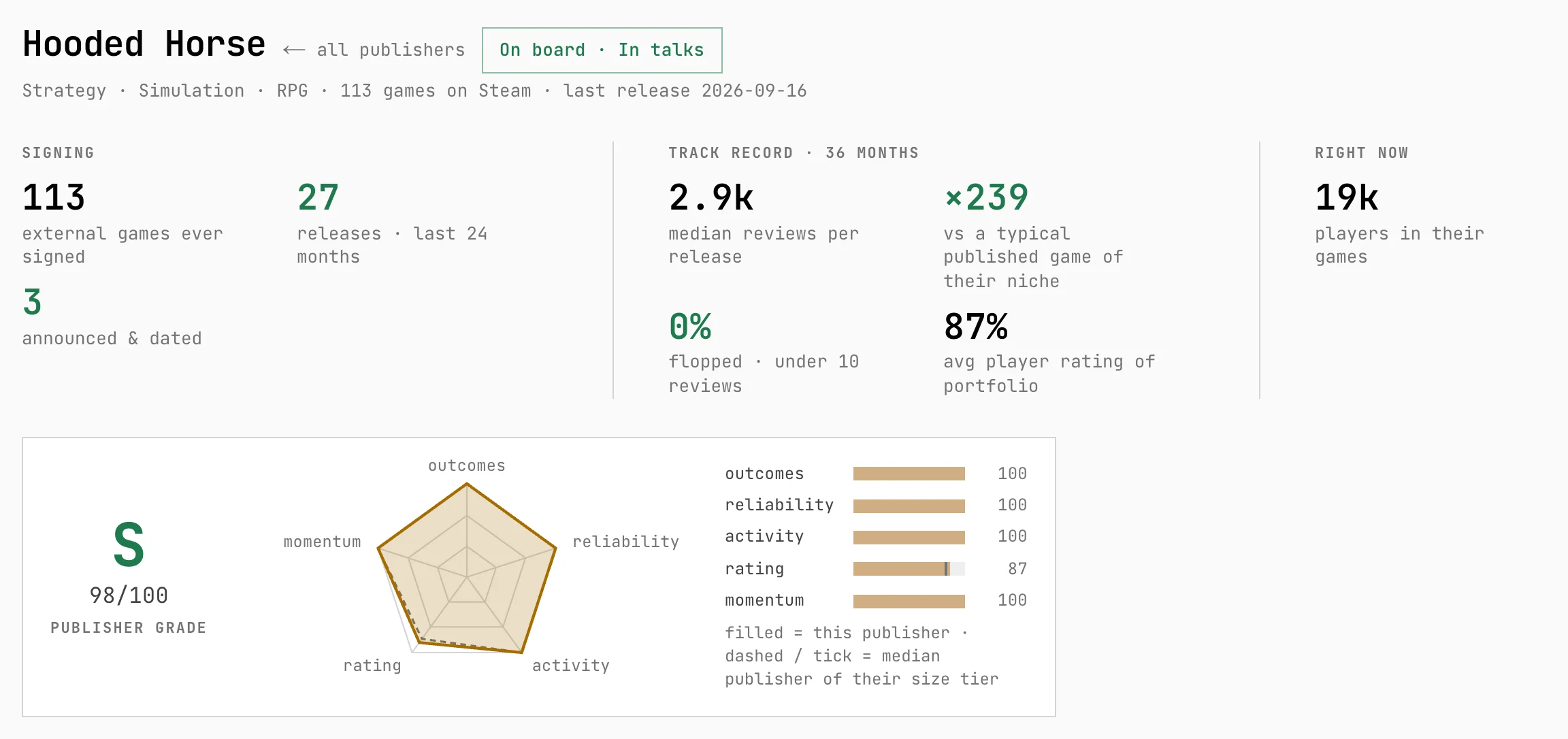
Task: Click the 'outcomes' radar chart axis label
Action: (x=467, y=465)
